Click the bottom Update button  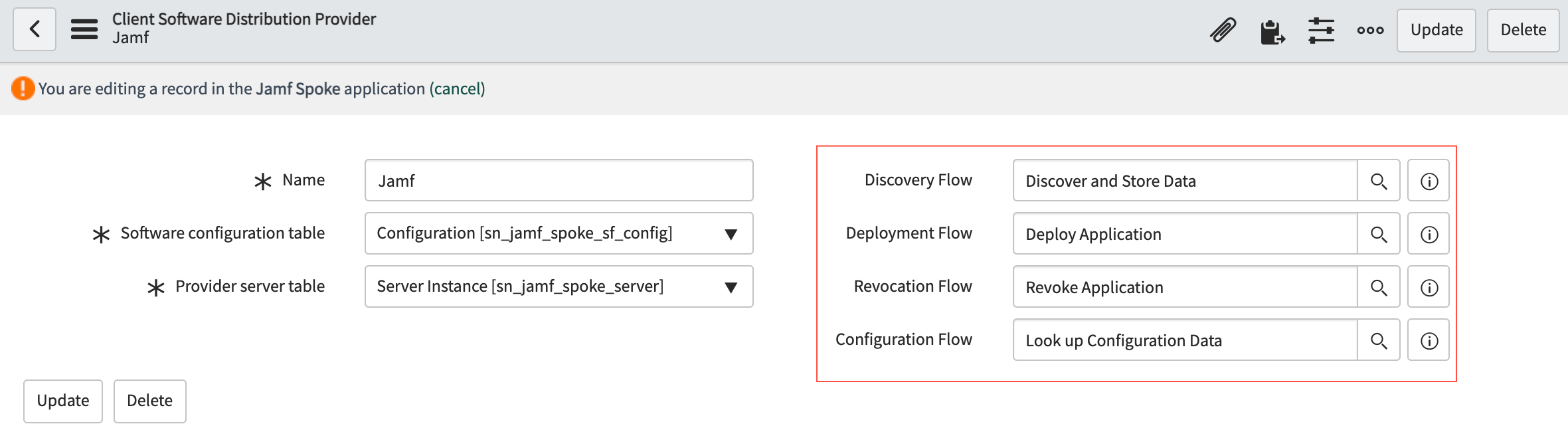point(63,401)
